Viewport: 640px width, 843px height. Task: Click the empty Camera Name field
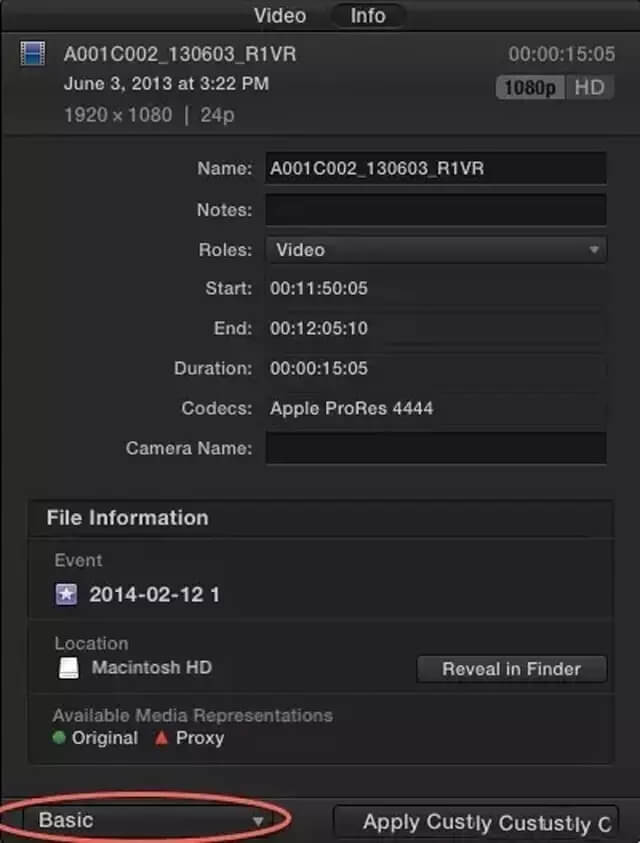coord(435,448)
